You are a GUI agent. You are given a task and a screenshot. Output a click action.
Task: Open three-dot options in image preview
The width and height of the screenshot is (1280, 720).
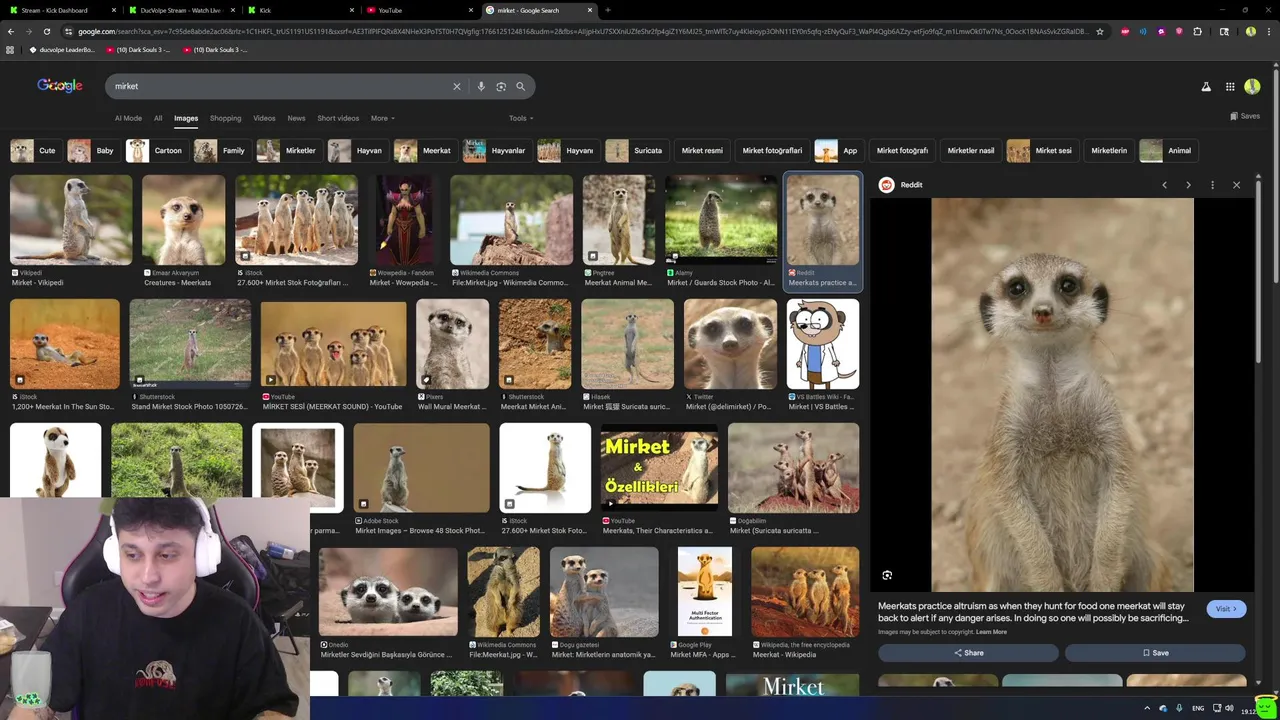point(1212,185)
